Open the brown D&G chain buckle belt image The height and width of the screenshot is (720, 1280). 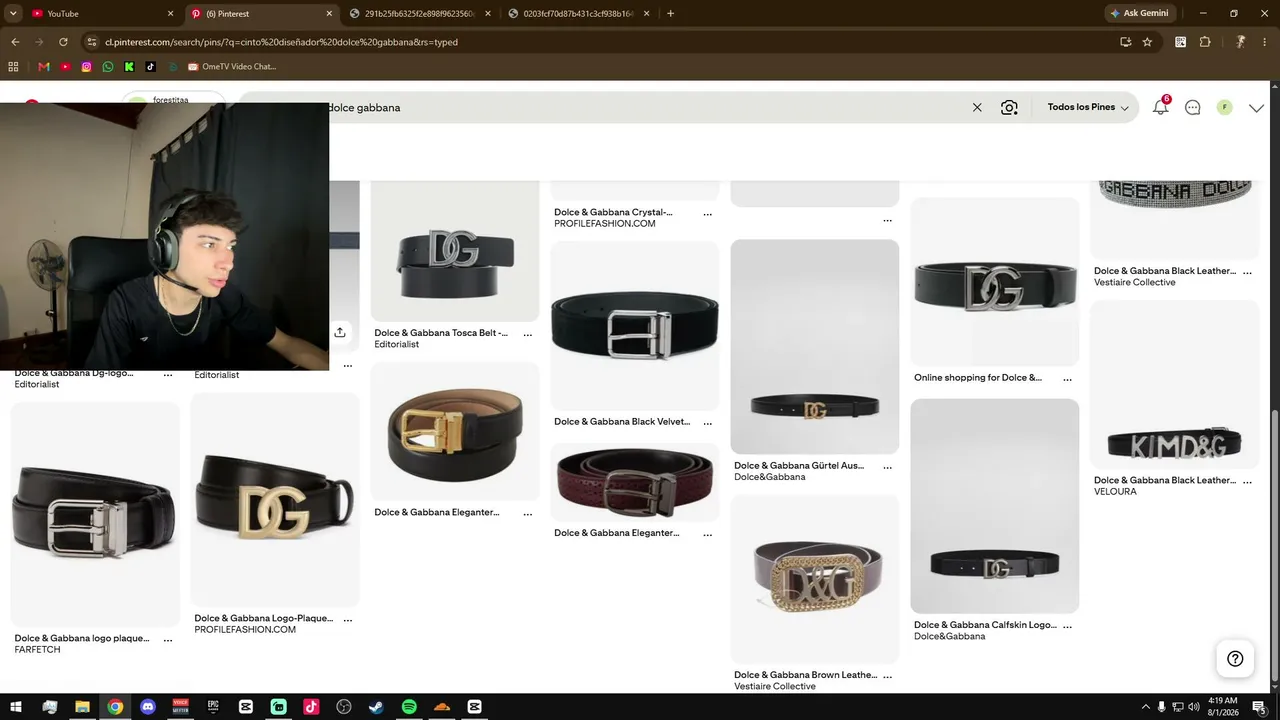(x=815, y=579)
